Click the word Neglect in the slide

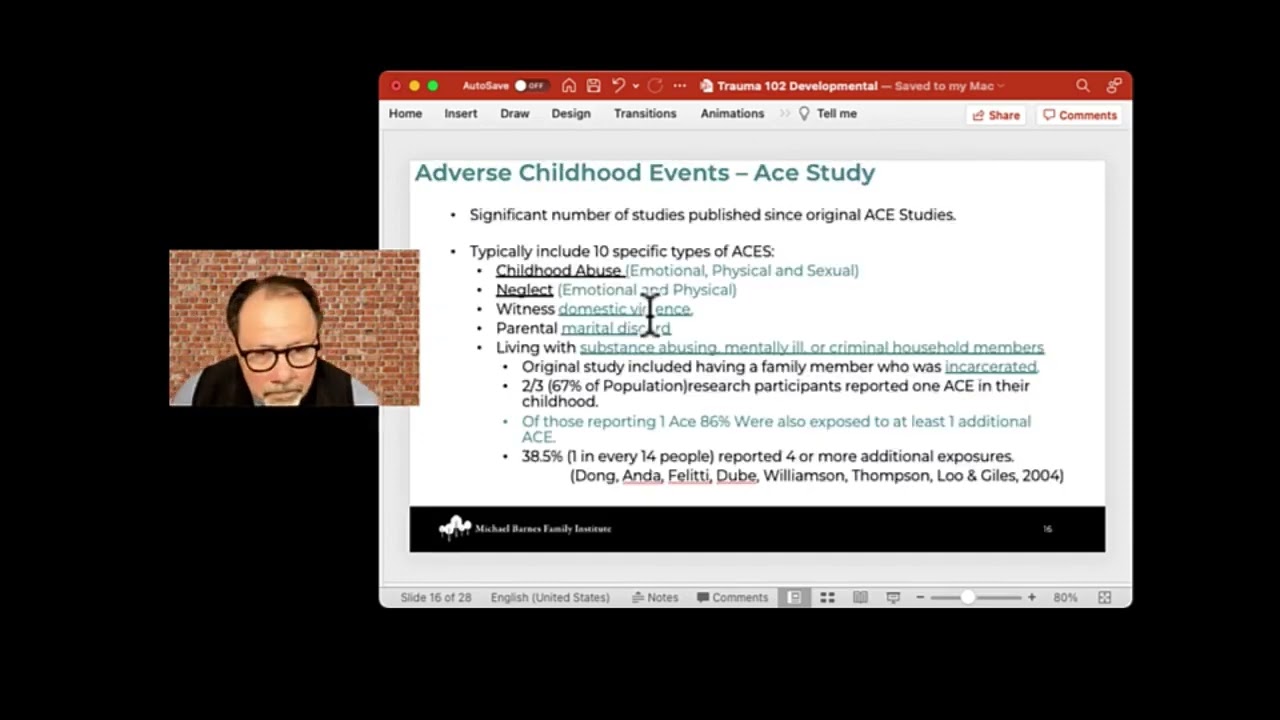[x=524, y=289]
